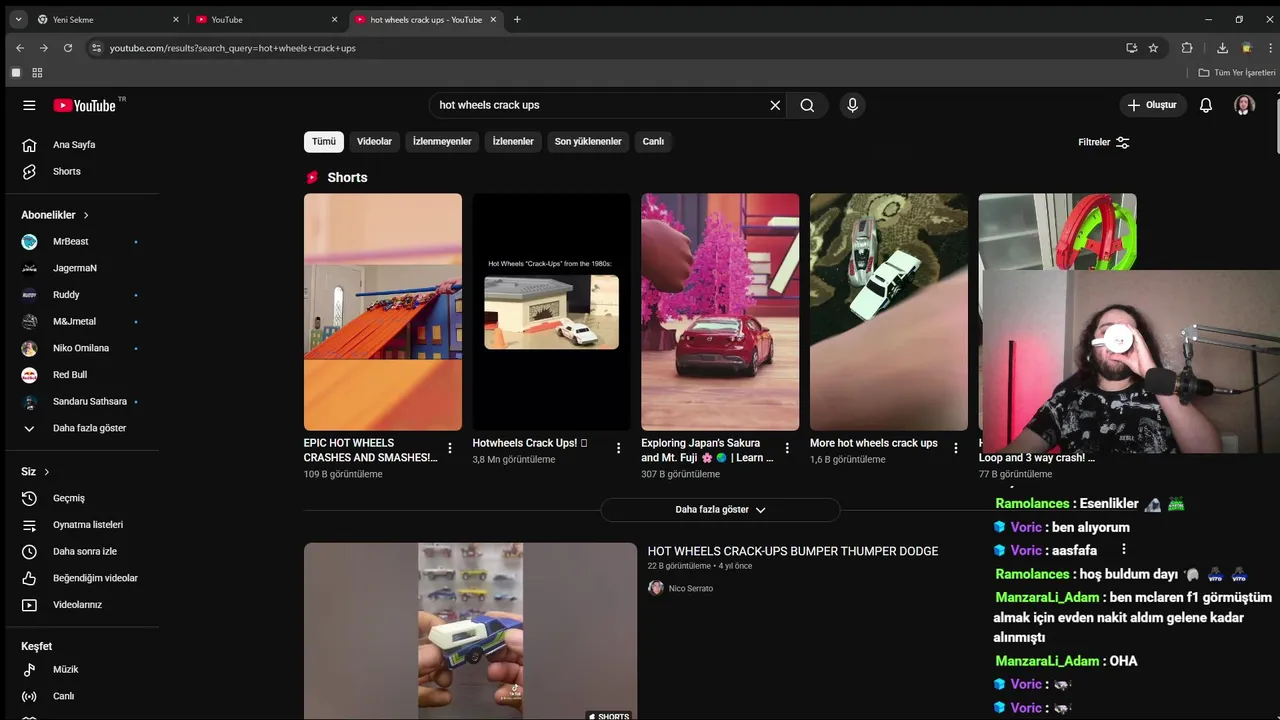Image resolution: width=1280 pixels, height=720 pixels.
Task: Click the magnifier search button
Action: coord(807,105)
